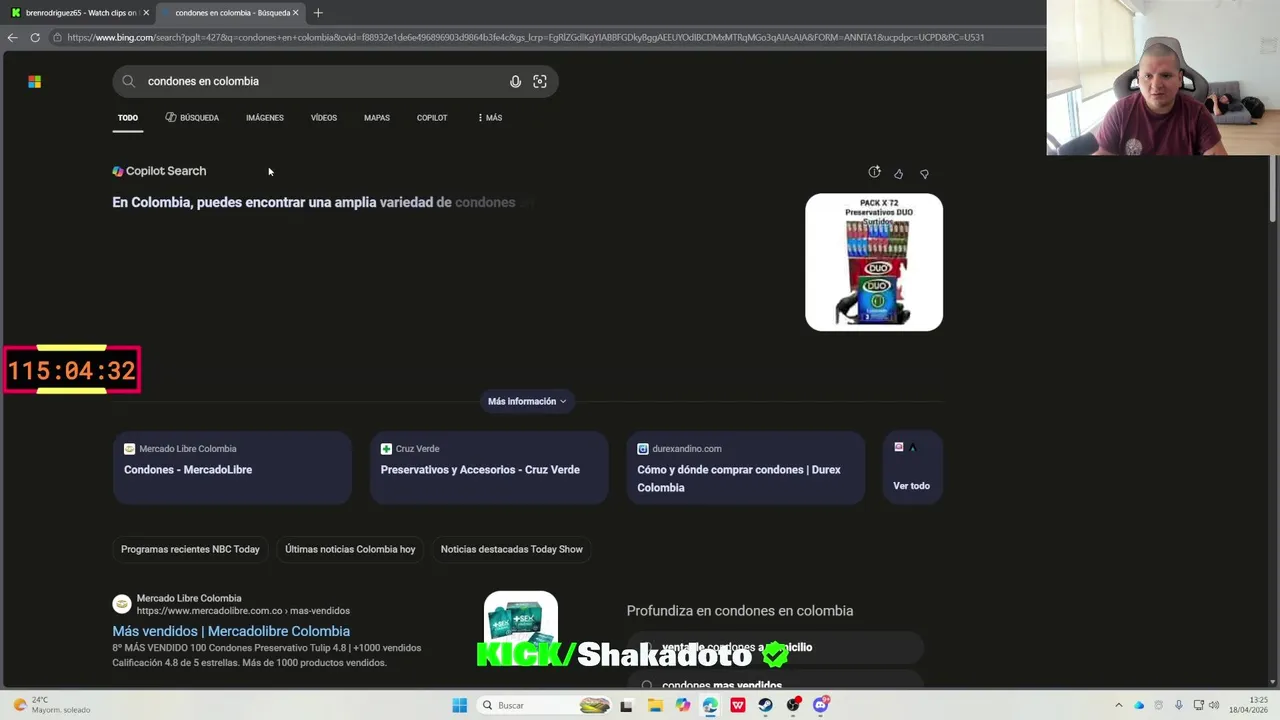Click OneDrive cloud tray icon
The width and height of the screenshot is (1280, 720).
(x=1139, y=705)
